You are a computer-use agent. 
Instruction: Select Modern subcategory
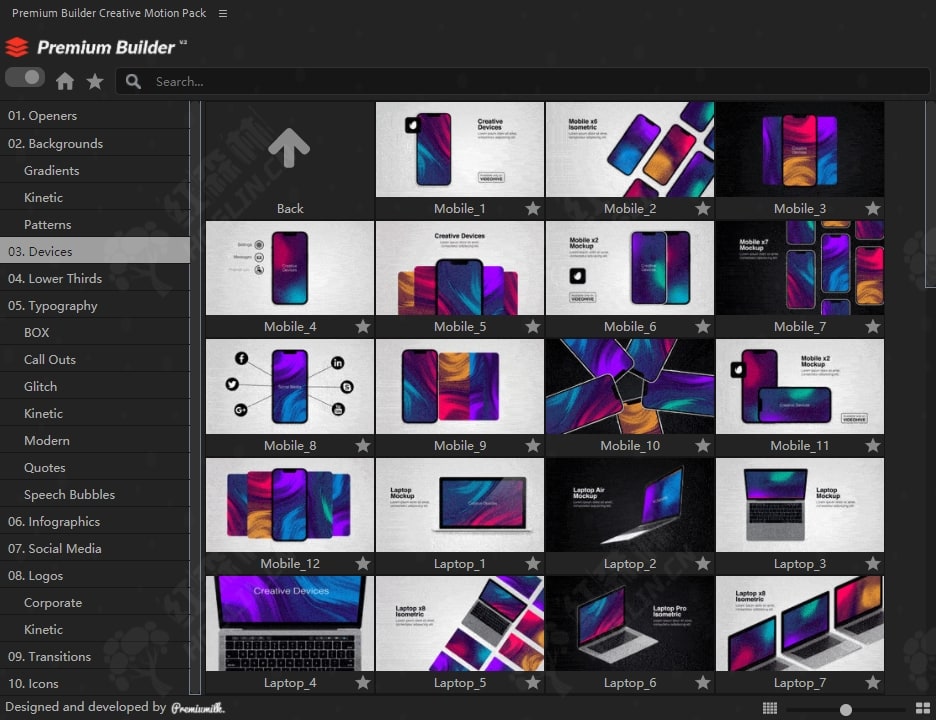pyautogui.click(x=95, y=441)
